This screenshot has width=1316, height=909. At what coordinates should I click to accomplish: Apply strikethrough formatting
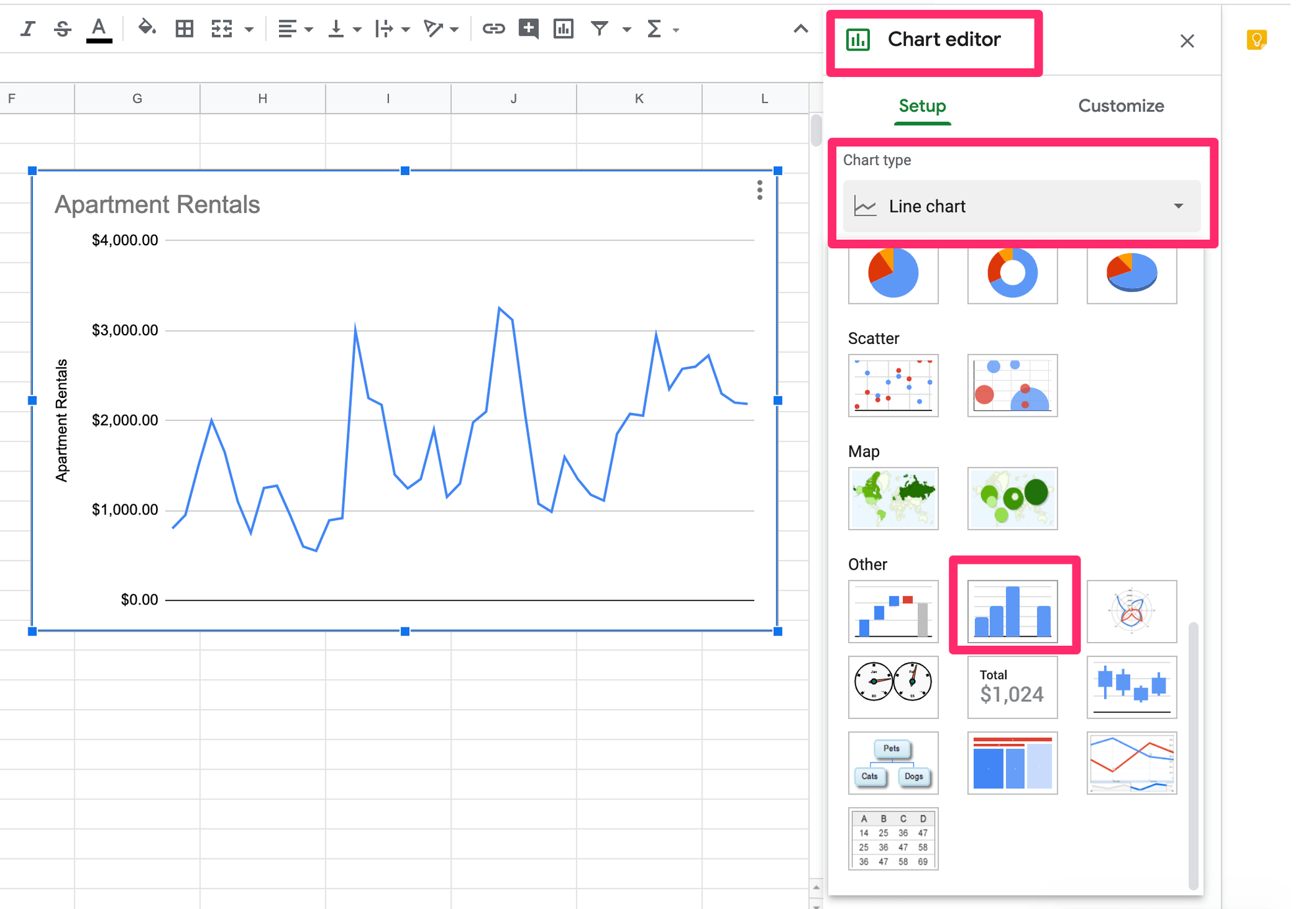tap(63, 29)
